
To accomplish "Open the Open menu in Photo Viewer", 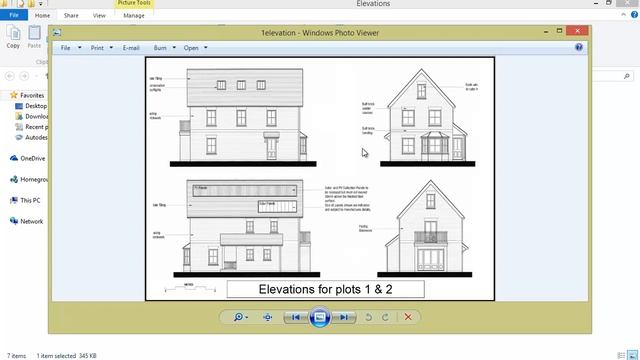I will point(191,48).
